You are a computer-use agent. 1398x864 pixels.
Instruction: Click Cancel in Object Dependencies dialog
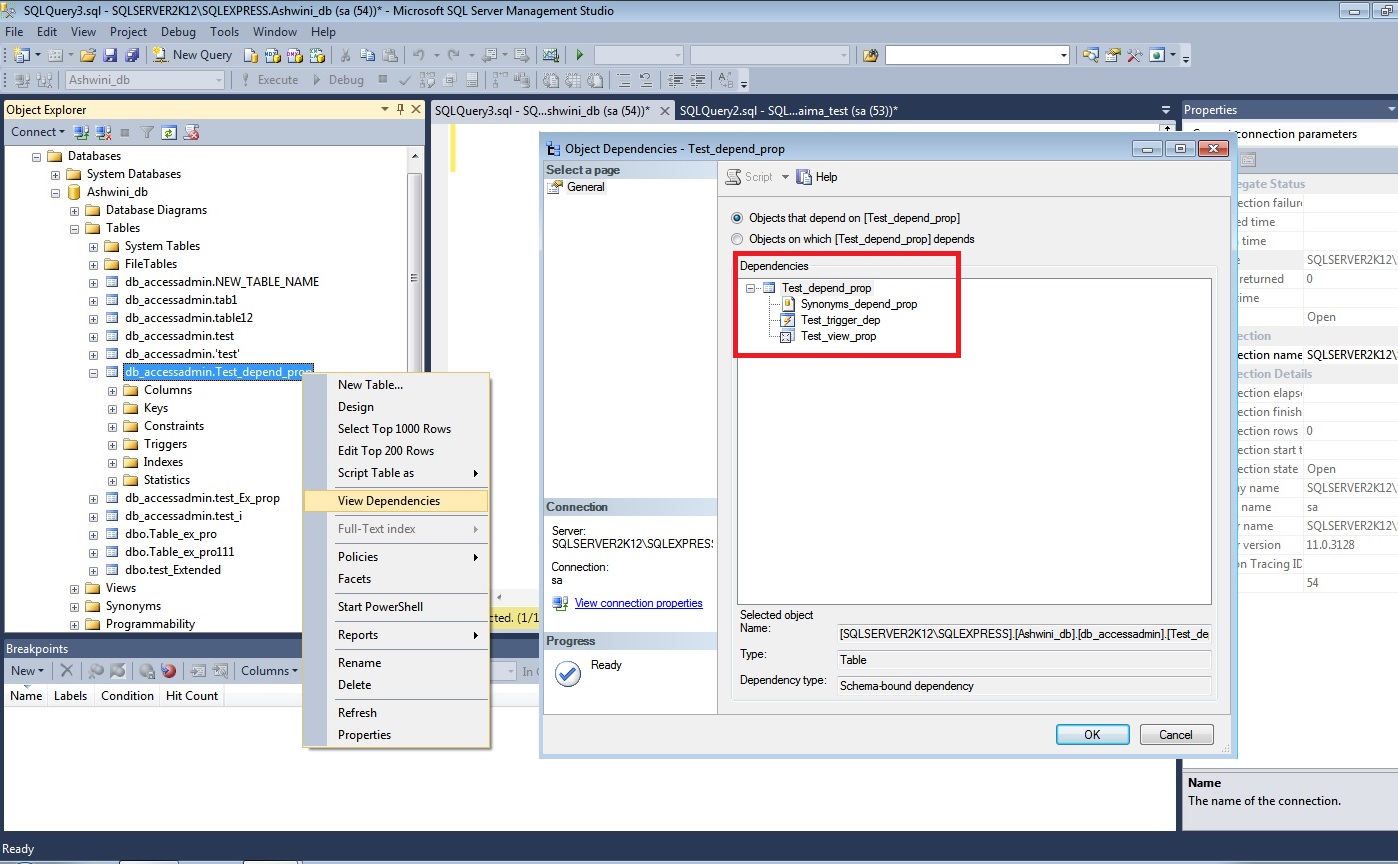[x=1176, y=734]
